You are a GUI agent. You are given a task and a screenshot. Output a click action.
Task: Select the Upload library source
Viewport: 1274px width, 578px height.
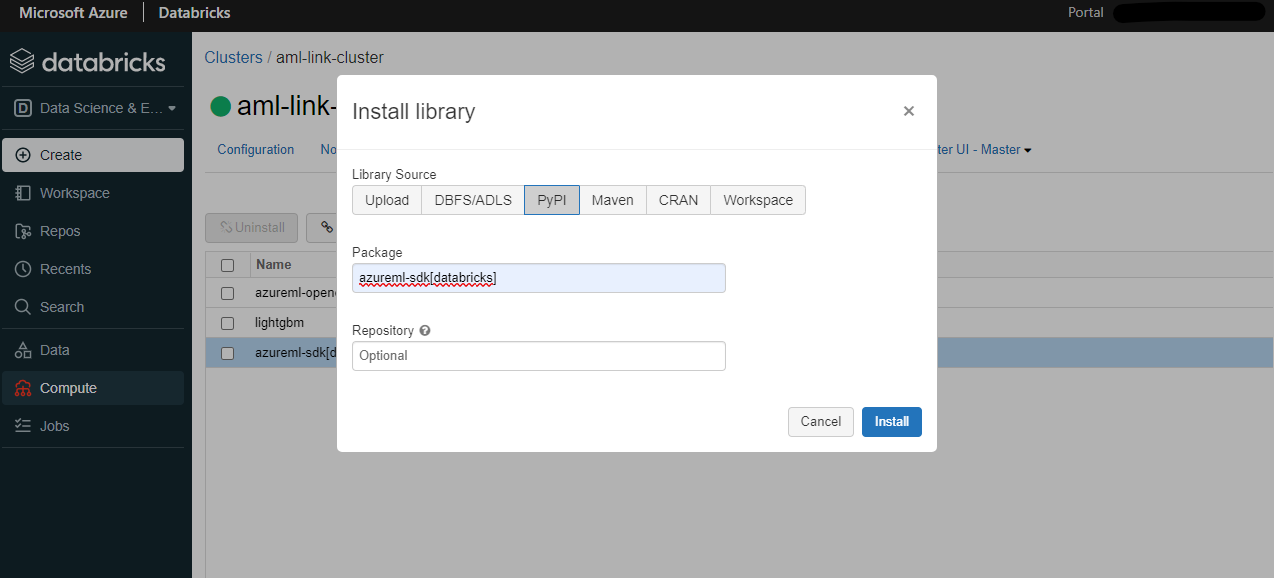(387, 200)
